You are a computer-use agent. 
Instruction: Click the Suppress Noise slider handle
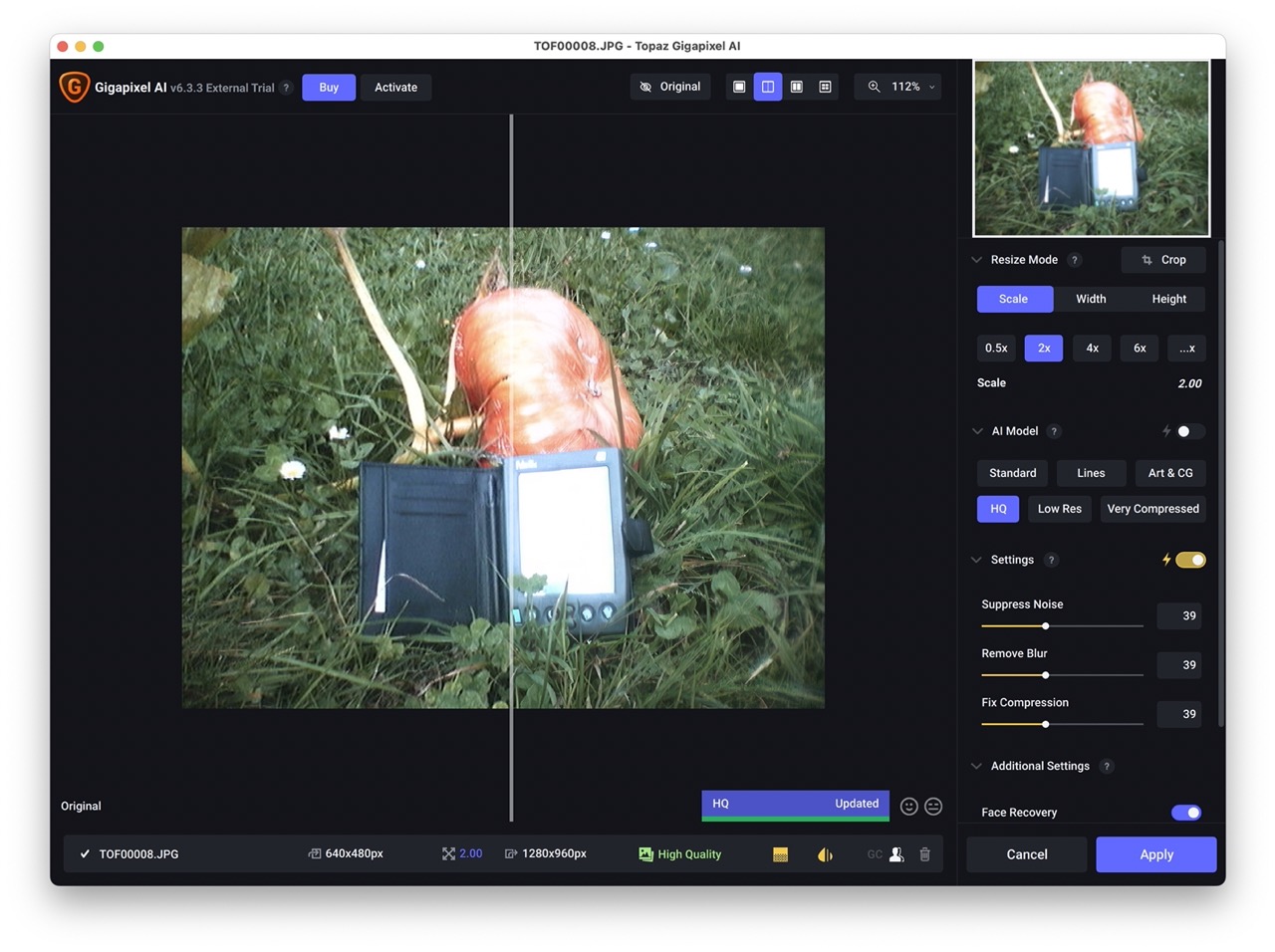[1045, 626]
